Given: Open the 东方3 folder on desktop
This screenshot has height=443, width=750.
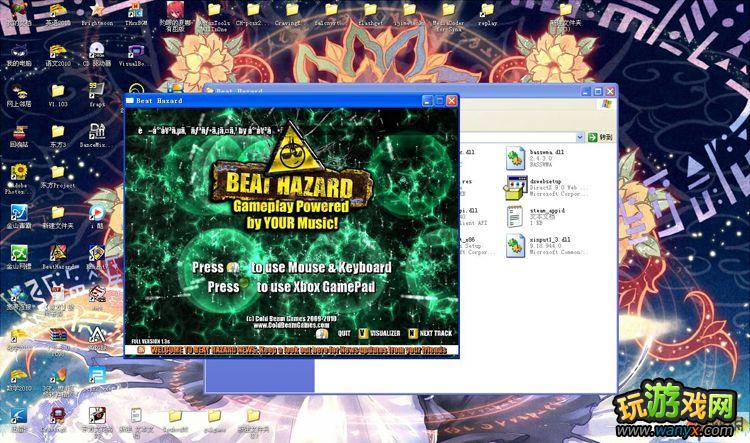Looking at the screenshot, I should click(x=58, y=136).
